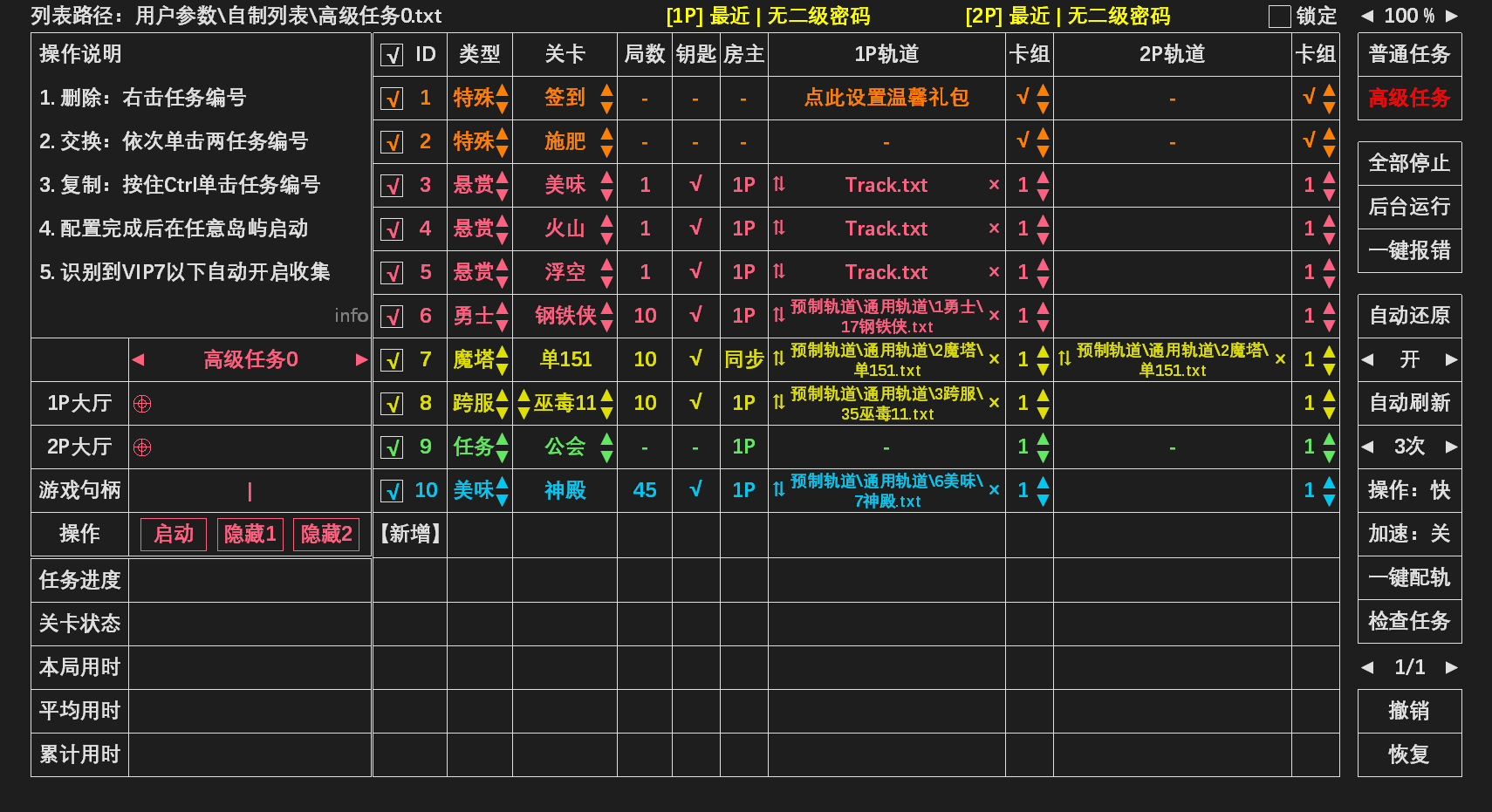
Task: Remove Track.txt from row 4 with ×
Action: pyautogui.click(x=994, y=229)
